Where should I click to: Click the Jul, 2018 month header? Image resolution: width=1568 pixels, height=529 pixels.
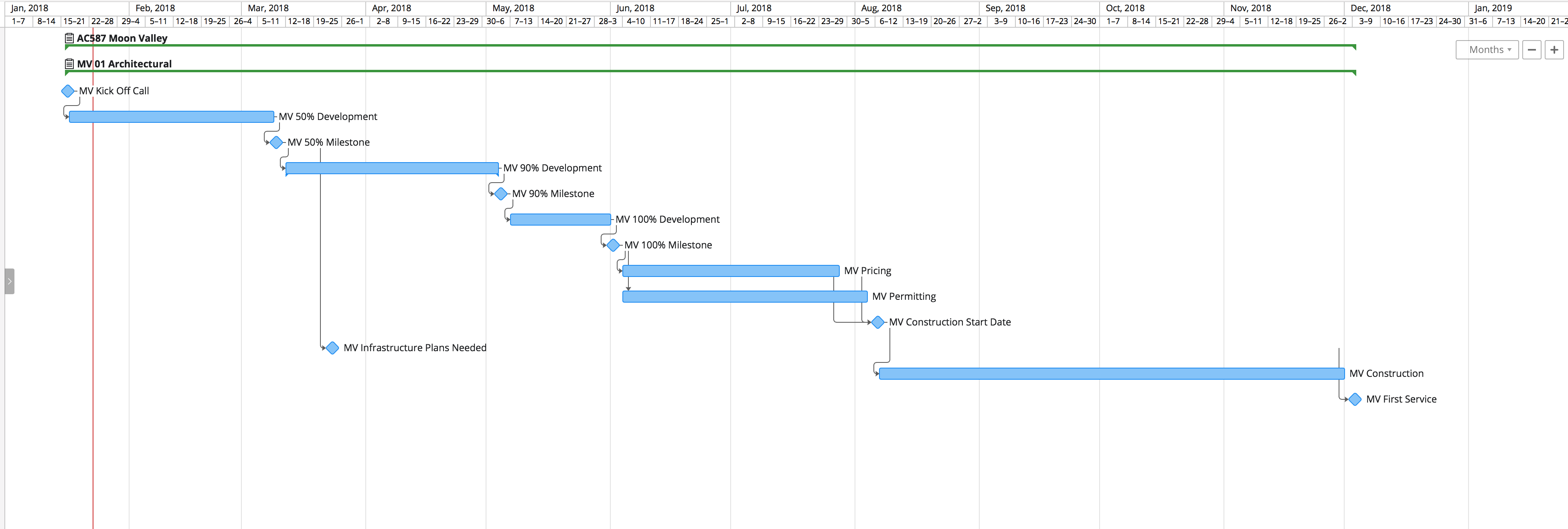tap(792, 8)
